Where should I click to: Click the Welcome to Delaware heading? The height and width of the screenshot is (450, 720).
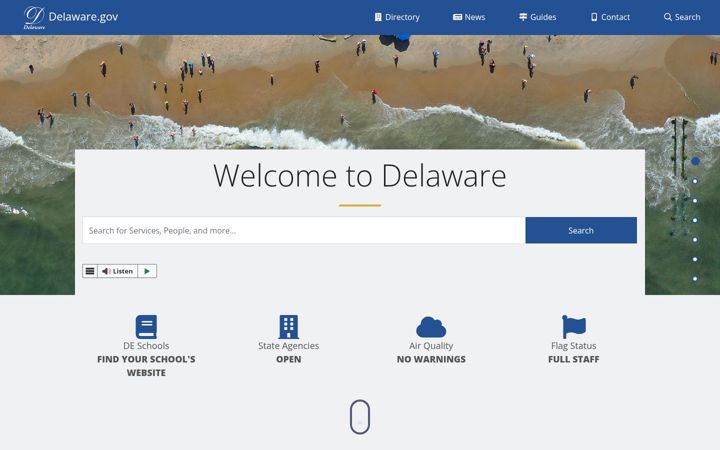tap(360, 176)
